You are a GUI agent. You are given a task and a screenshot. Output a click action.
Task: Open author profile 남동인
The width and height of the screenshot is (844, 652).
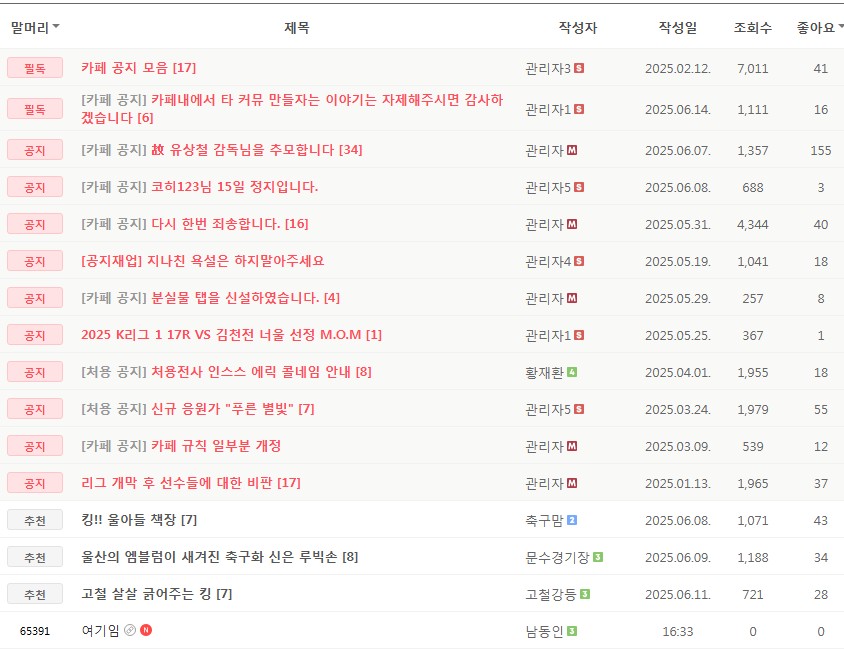click(x=545, y=632)
